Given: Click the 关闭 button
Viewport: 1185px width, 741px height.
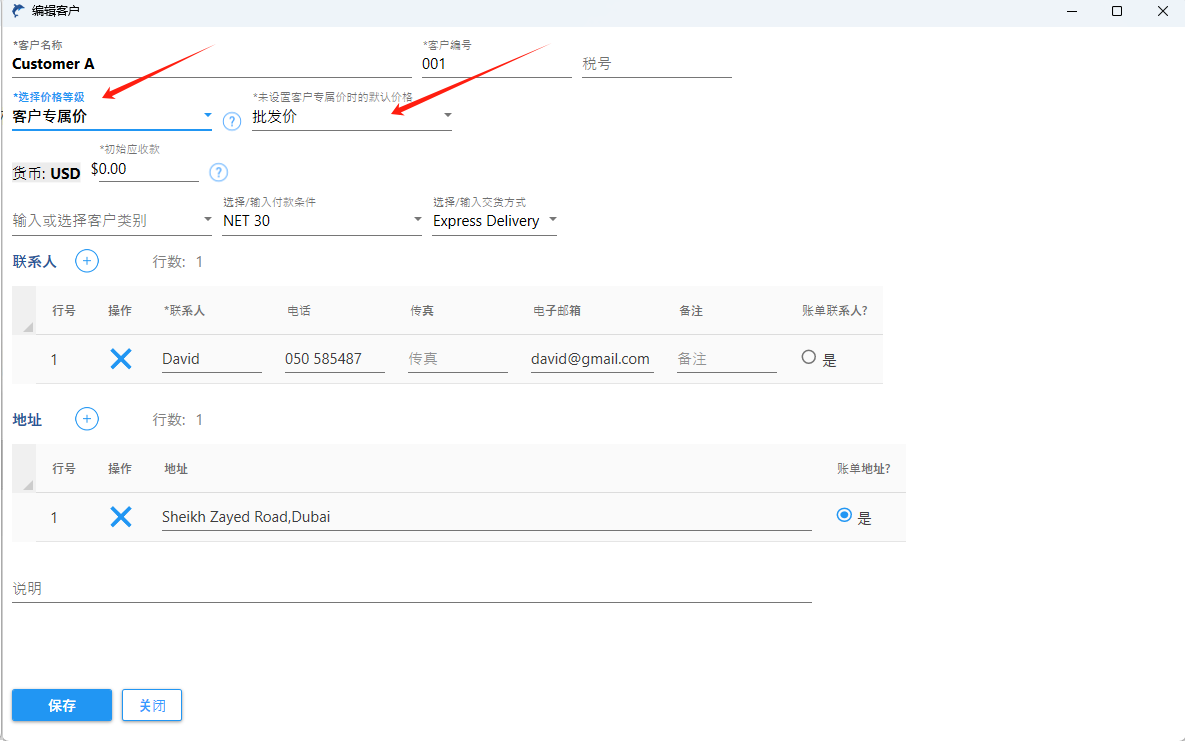Looking at the screenshot, I should 152,705.
